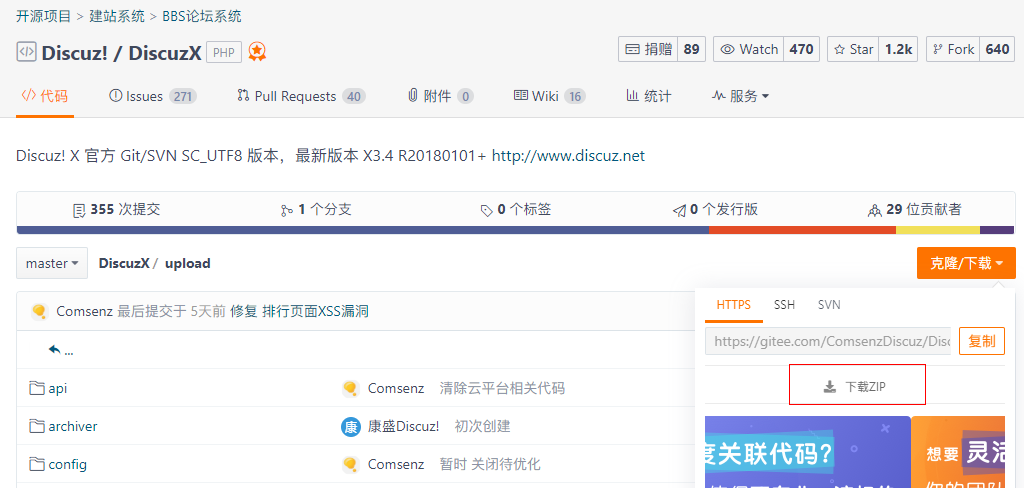This screenshot has height=488, width=1024.
Task: Open the 服务 dropdown menu
Action: click(740, 96)
